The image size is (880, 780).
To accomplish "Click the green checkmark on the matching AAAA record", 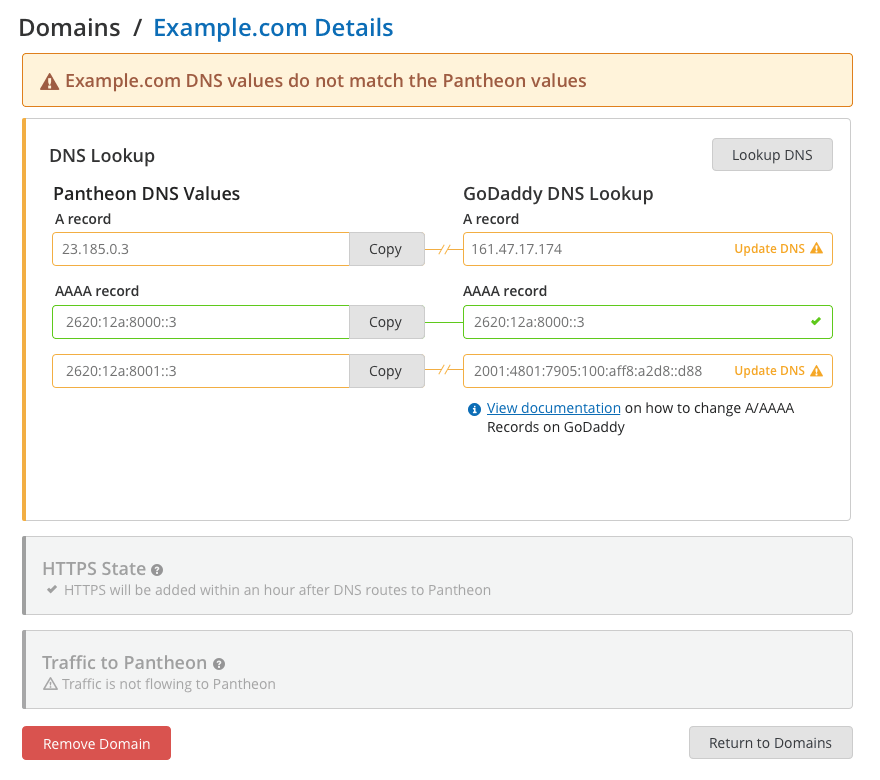I will pos(816,322).
